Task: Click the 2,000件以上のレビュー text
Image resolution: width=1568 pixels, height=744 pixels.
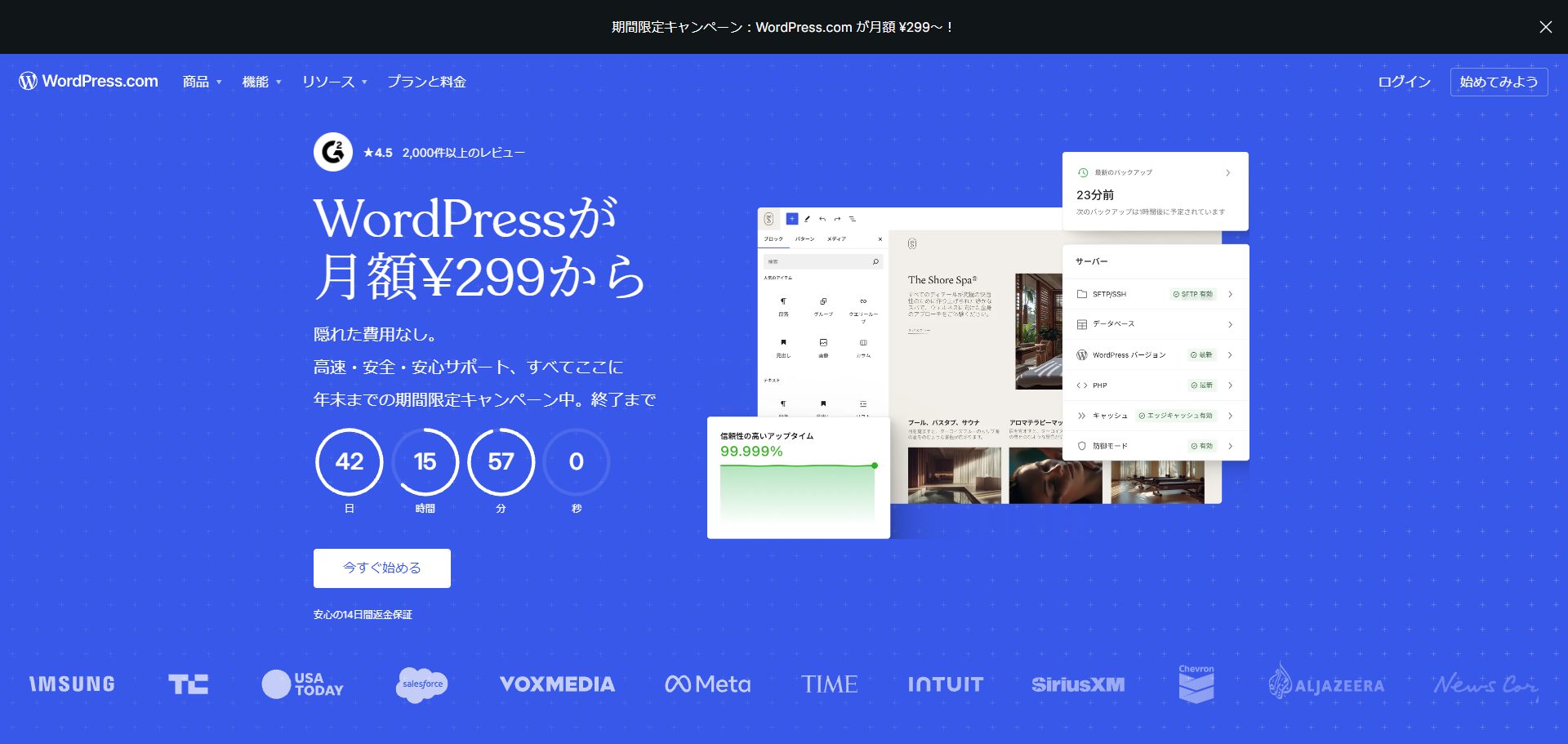Action: click(x=463, y=153)
